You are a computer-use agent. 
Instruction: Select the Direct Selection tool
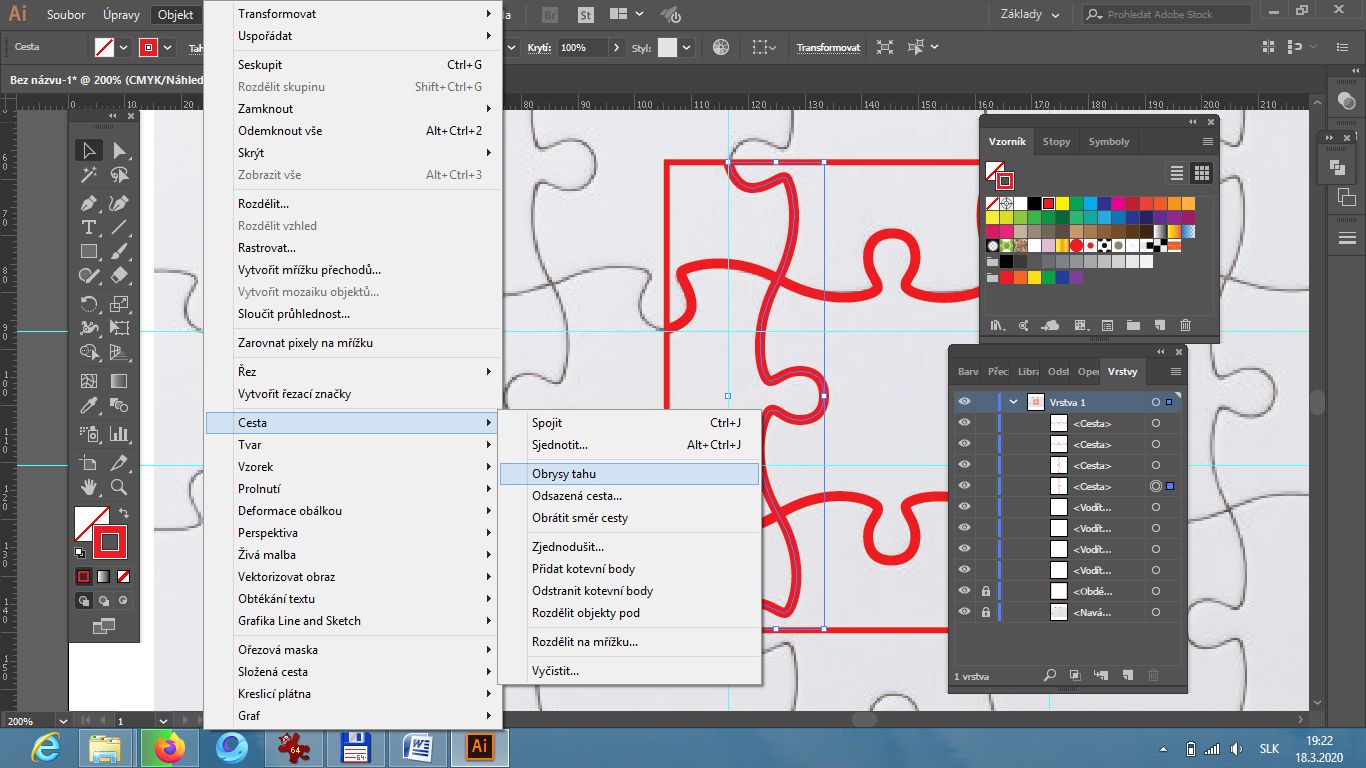[x=119, y=150]
